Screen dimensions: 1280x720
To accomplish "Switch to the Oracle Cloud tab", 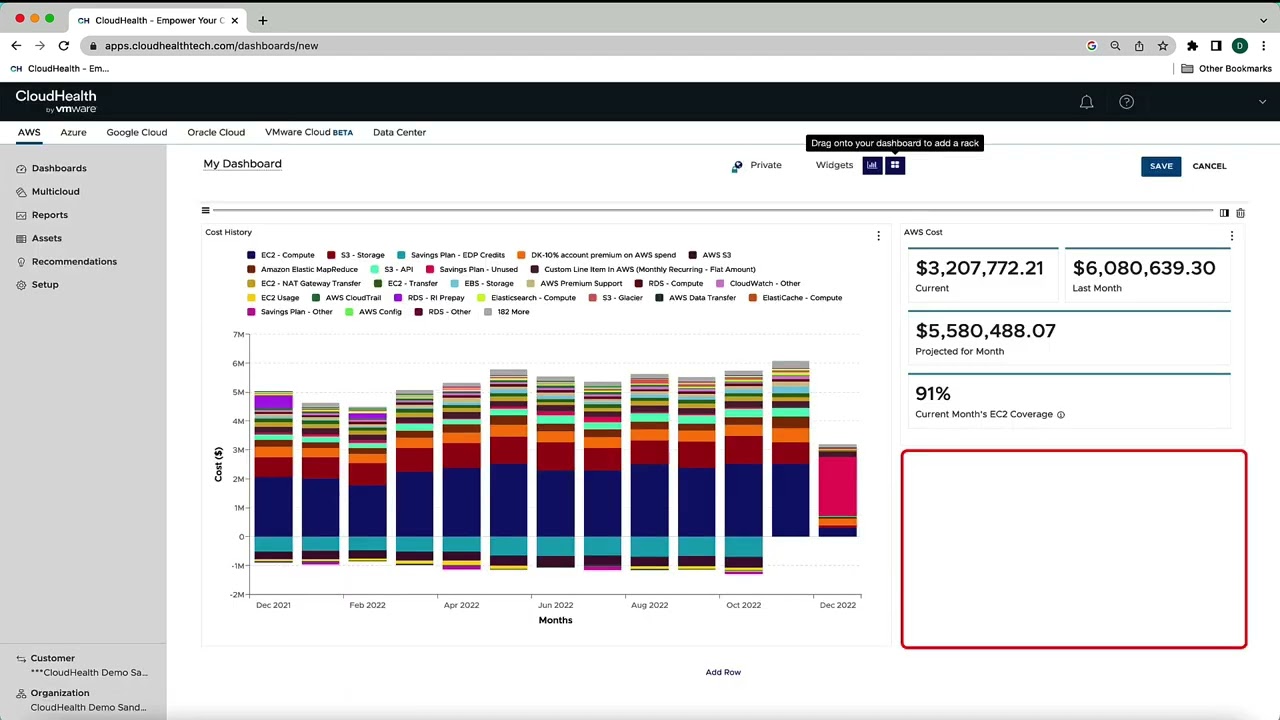I will pyautogui.click(x=216, y=132).
